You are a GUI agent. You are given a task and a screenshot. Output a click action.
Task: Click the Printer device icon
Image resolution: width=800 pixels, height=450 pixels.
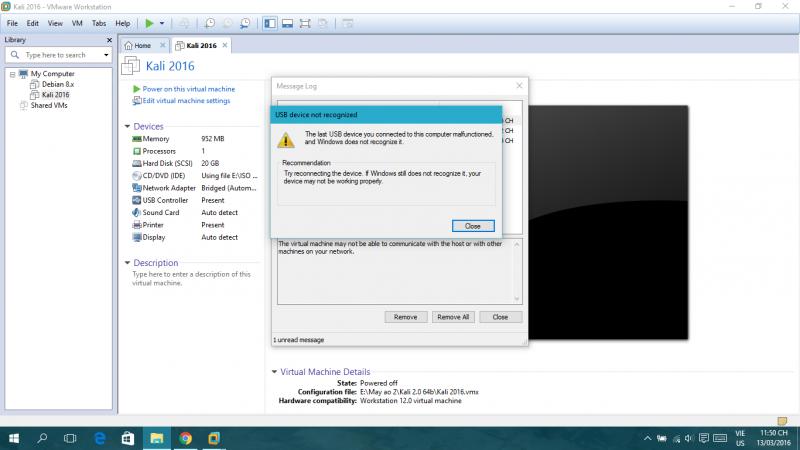coord(137,225)
